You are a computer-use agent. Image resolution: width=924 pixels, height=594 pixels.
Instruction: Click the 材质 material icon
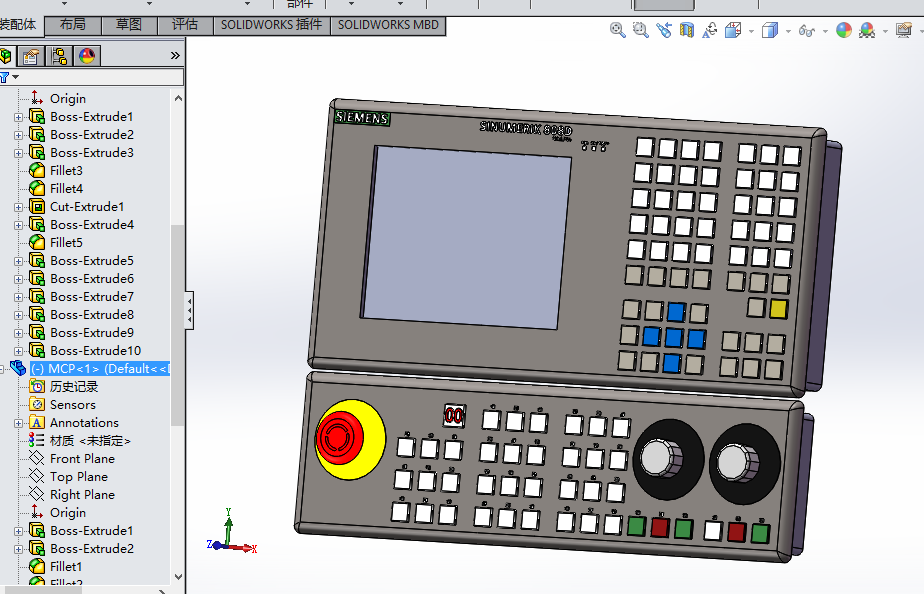(37, 440)
